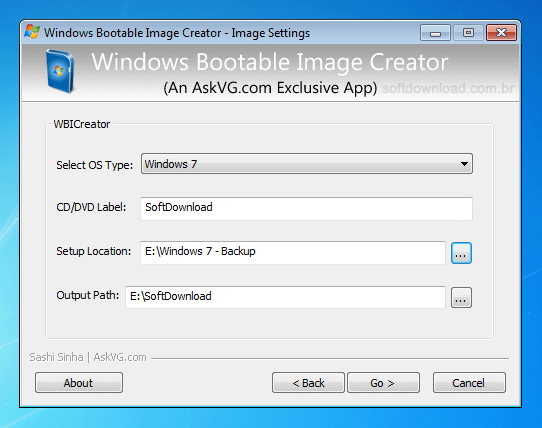Start image creation with Go button

click(x=383, y=383)
